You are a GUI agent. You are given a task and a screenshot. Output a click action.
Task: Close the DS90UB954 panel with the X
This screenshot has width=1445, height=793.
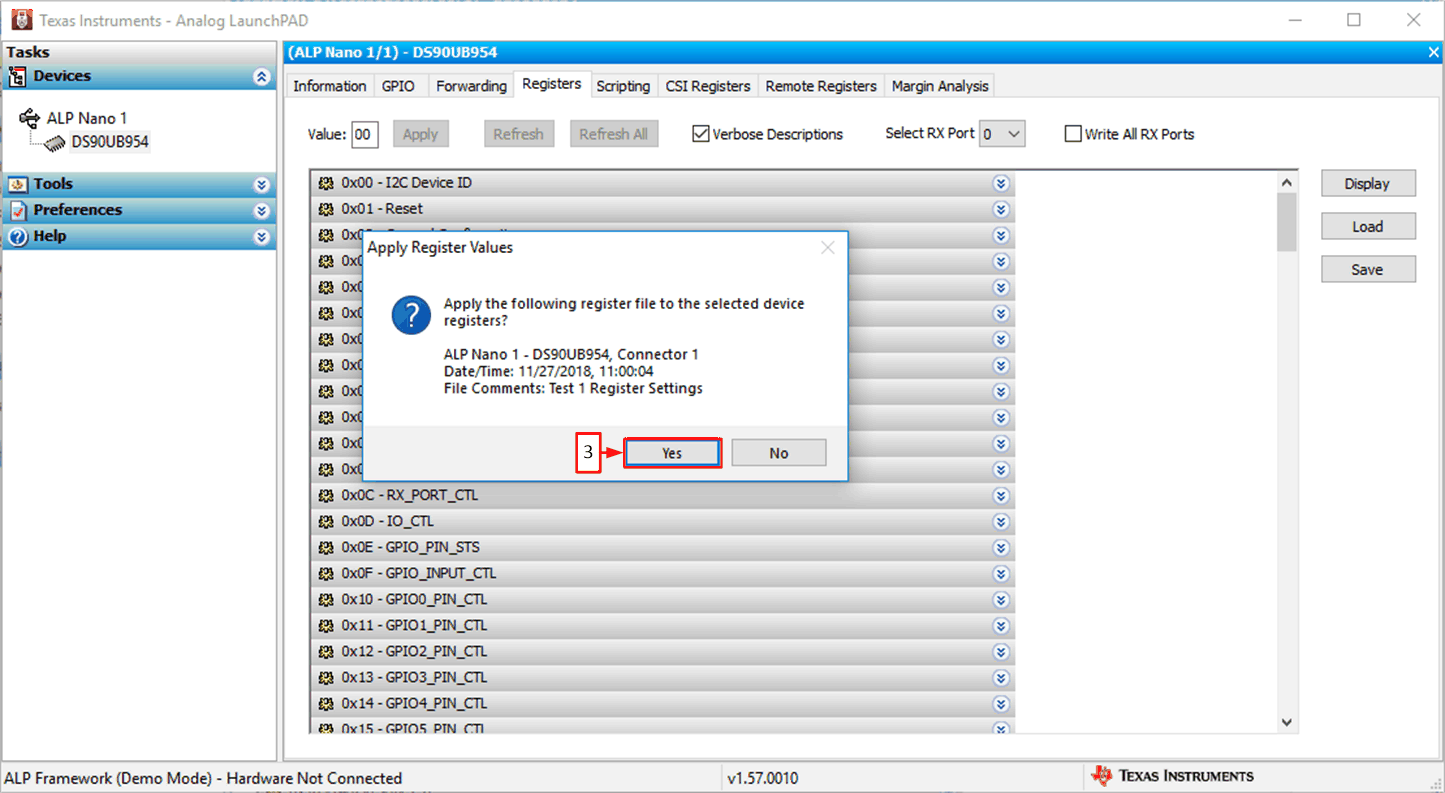1433,52
